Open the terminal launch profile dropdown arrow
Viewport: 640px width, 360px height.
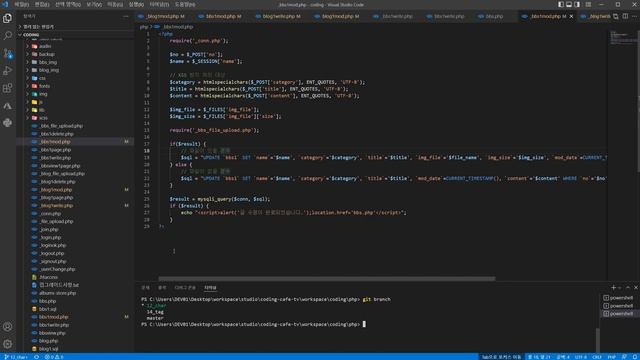coord(620,288)
